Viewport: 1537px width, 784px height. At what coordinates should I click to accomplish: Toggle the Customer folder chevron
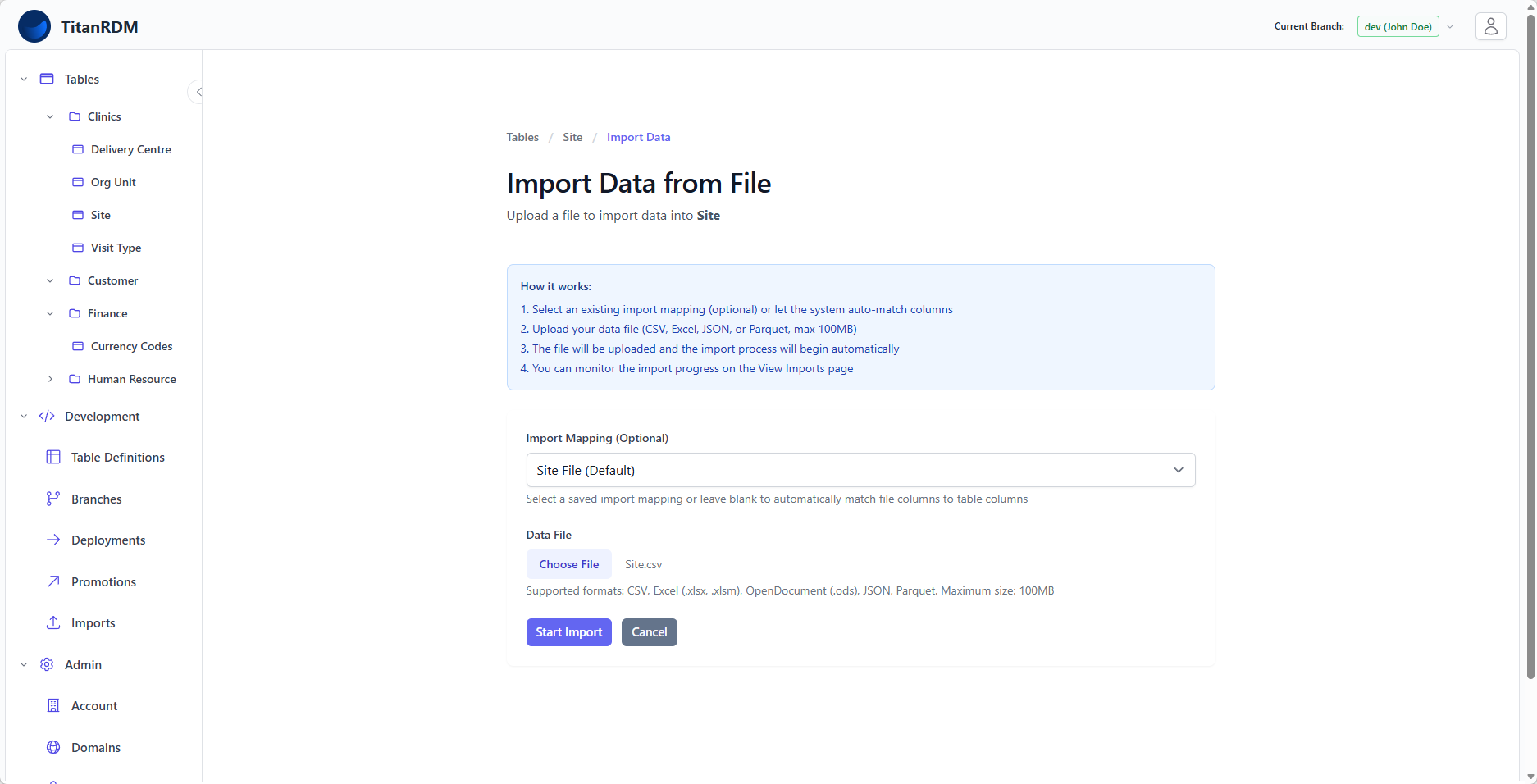(x=50, y=280)
